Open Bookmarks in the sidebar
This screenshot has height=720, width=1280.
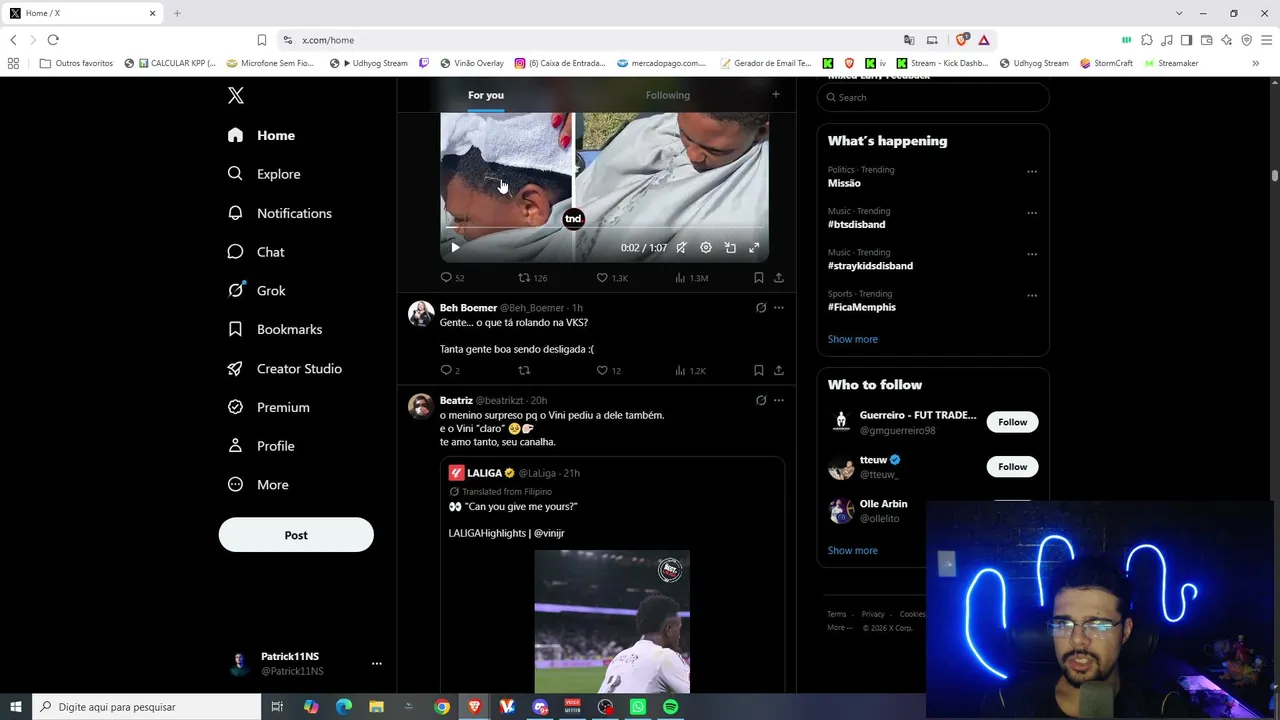274,329
